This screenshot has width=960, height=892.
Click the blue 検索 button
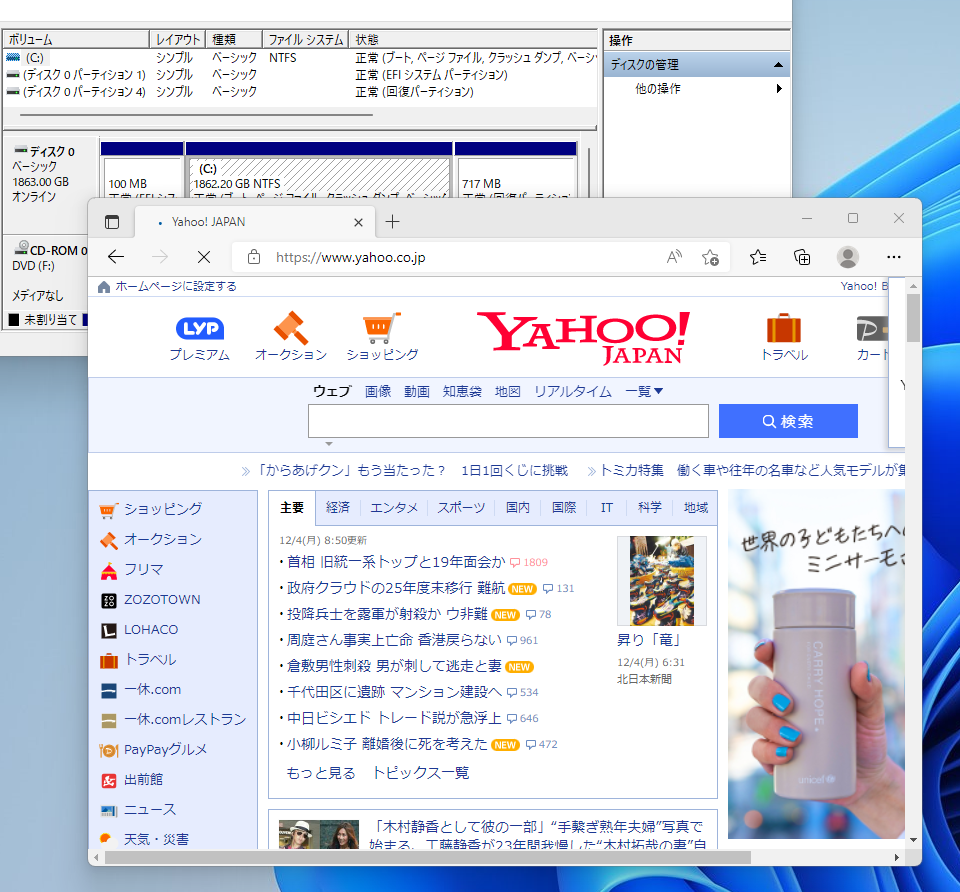788,421
